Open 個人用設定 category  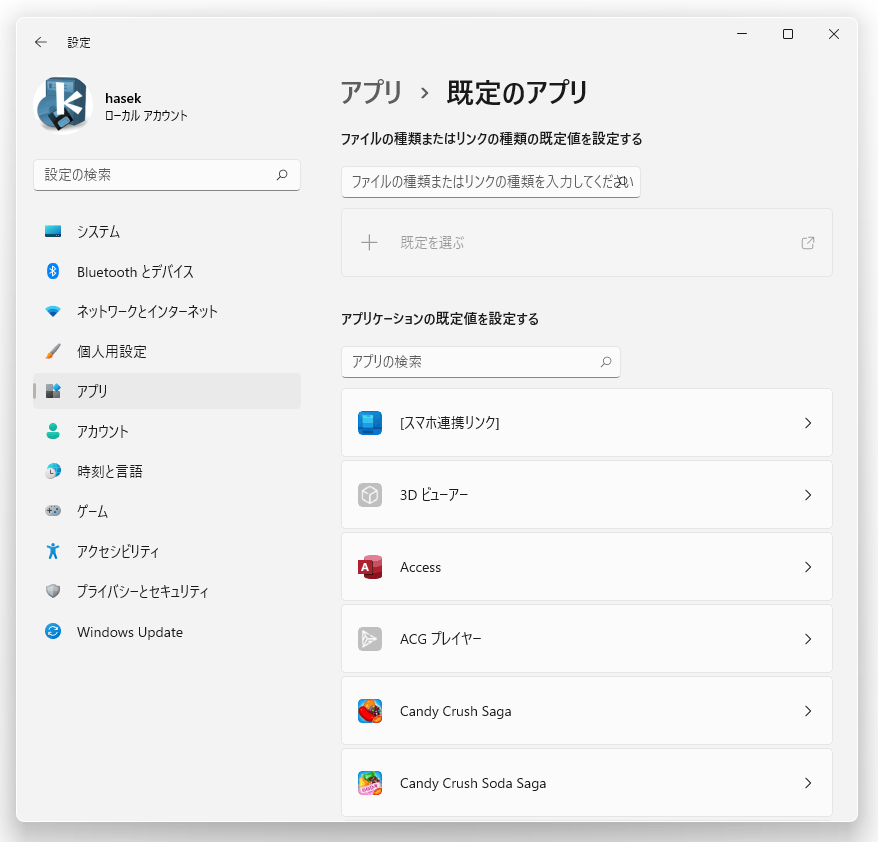point(167,351)
